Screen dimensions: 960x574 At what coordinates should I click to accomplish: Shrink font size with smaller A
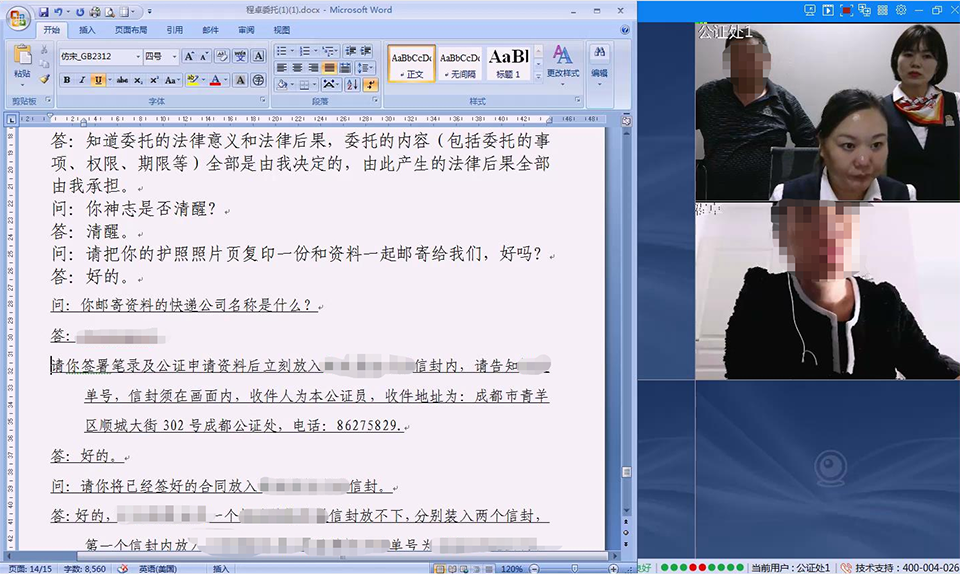point(204,56)
